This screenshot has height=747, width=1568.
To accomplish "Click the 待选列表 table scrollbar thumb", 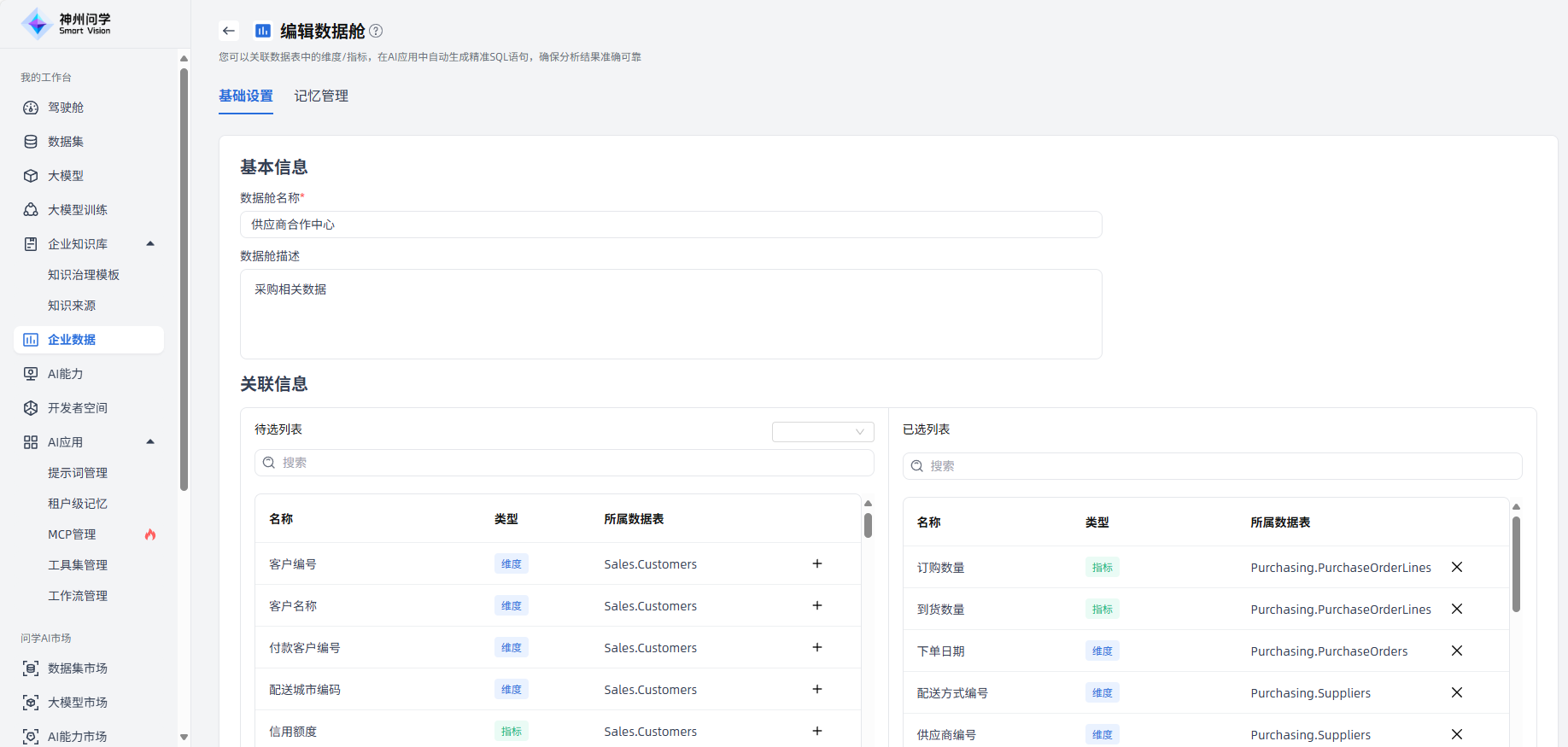I will pos(868,525).
